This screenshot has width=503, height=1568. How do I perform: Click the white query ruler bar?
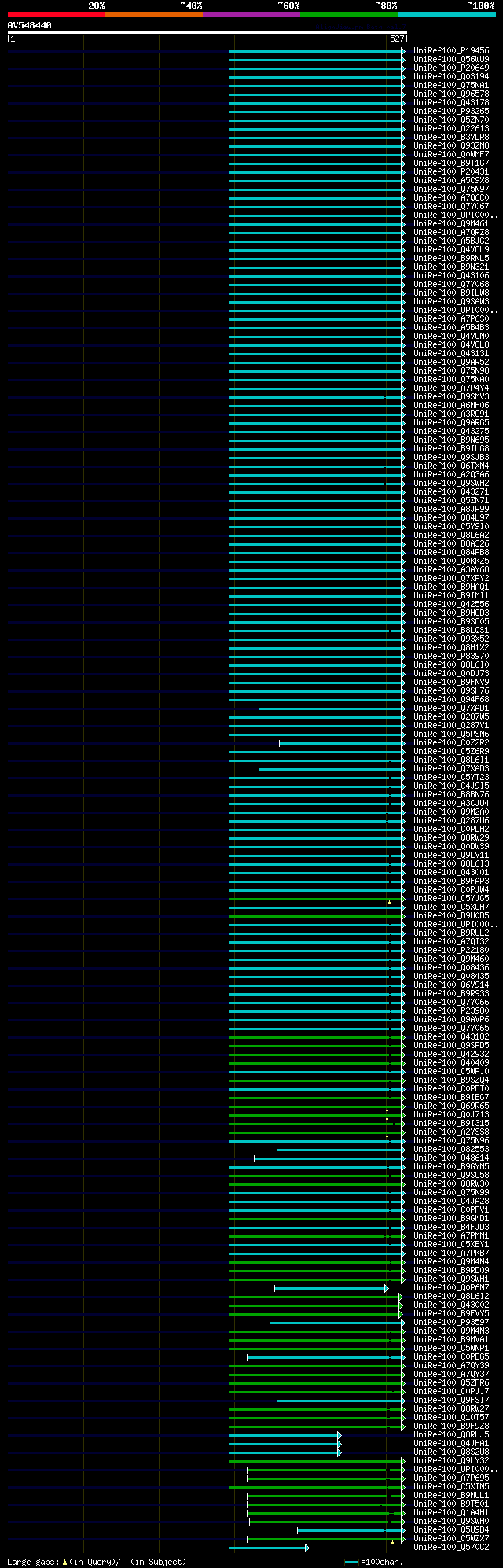coord(207,32)
